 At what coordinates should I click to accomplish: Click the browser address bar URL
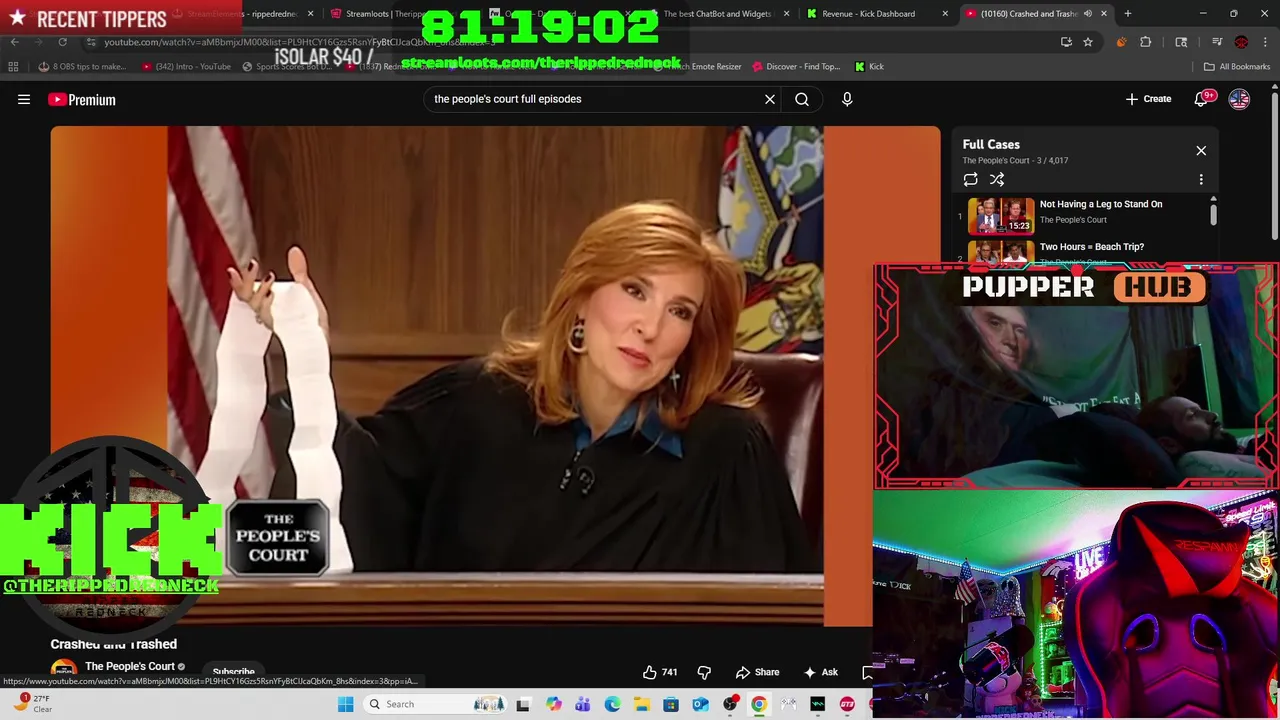click(300, 42)
